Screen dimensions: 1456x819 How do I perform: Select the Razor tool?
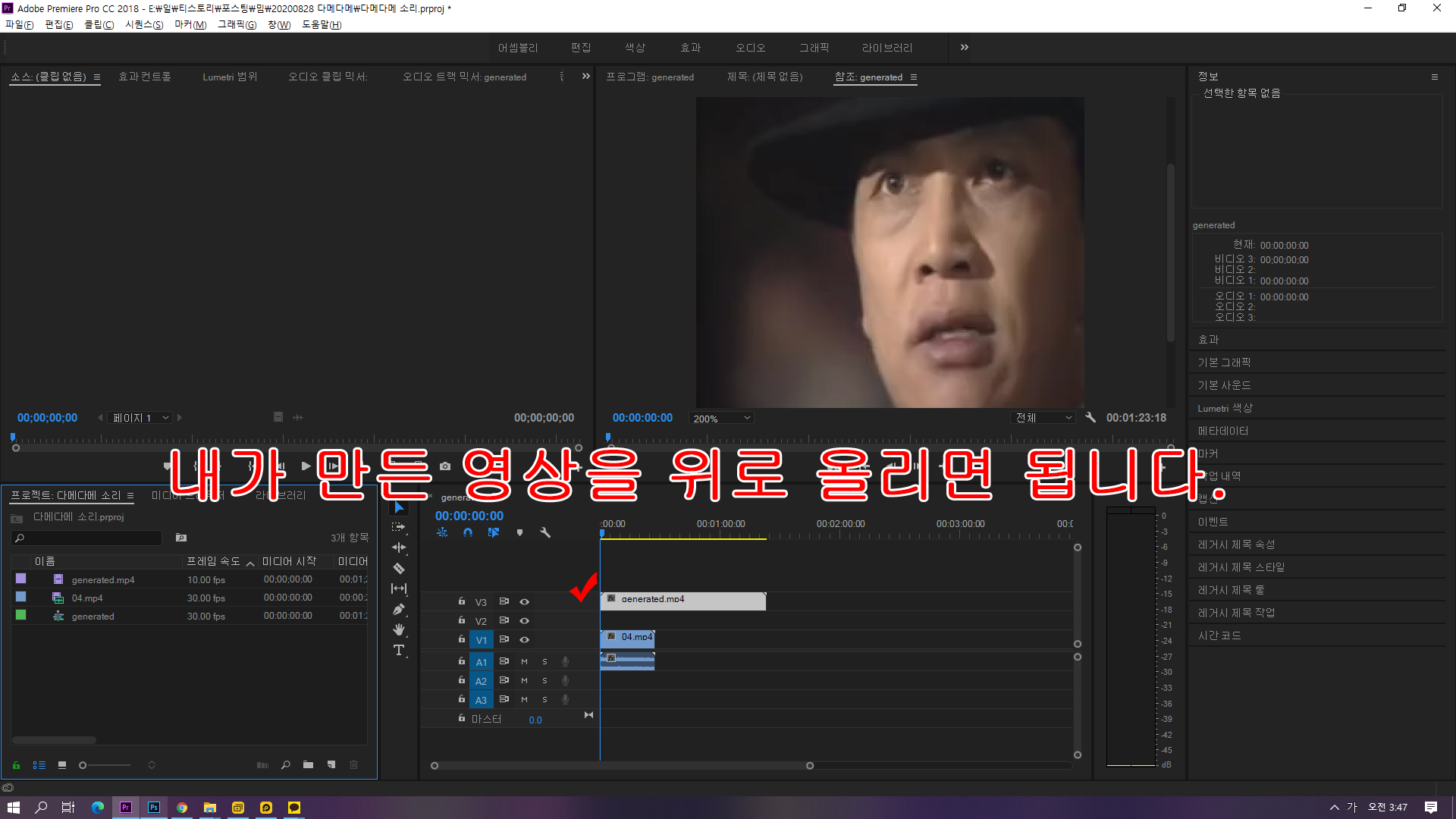click(399, 568)
